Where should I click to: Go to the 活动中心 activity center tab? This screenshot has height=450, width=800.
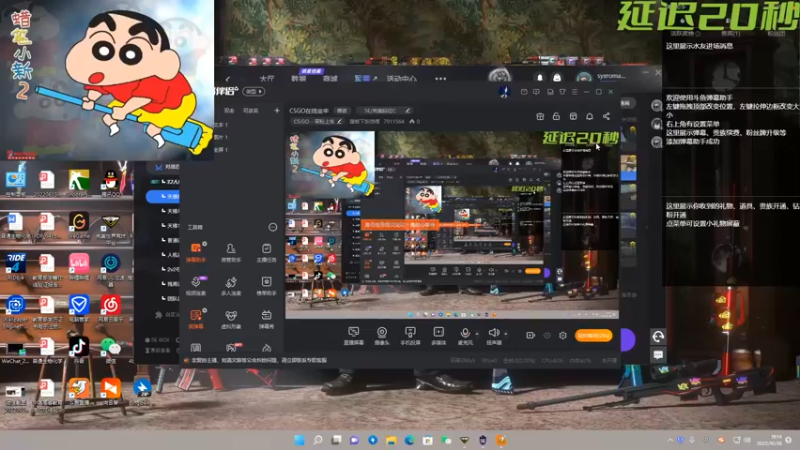click(402, 79)
